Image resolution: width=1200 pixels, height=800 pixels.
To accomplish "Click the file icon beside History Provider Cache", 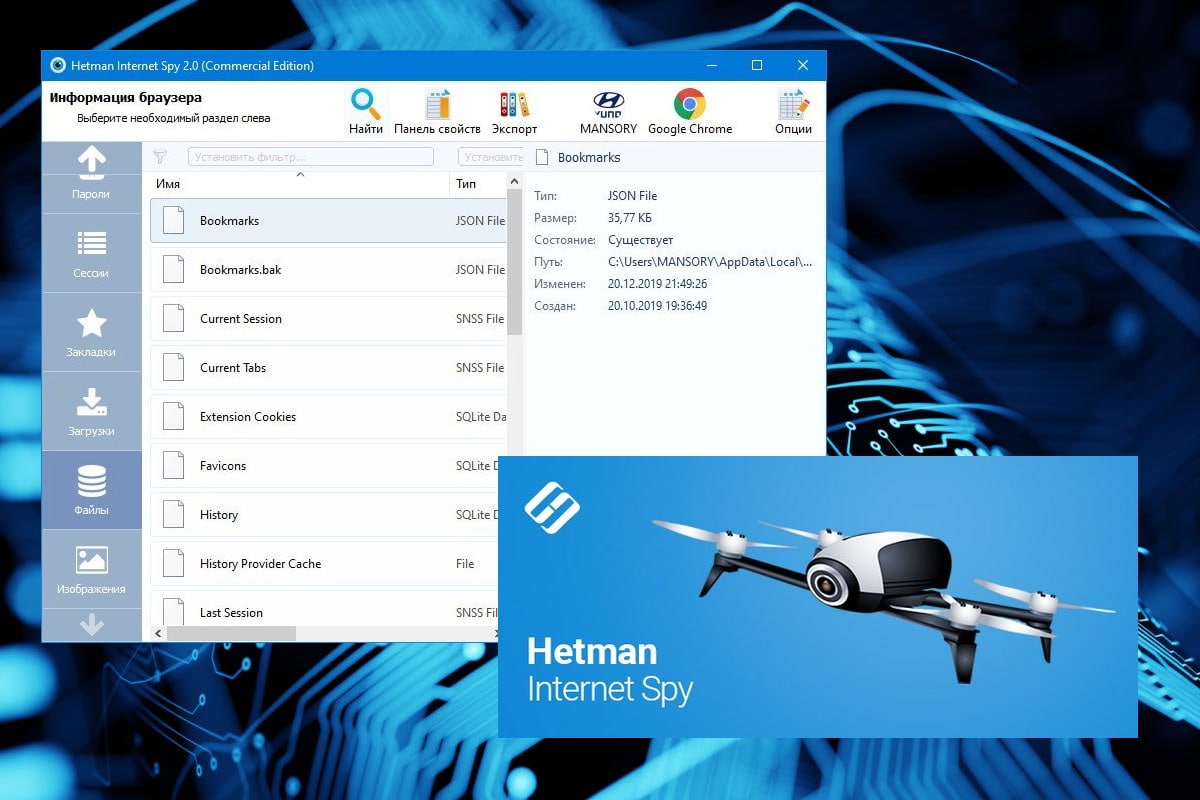I will tap(173, 563).
